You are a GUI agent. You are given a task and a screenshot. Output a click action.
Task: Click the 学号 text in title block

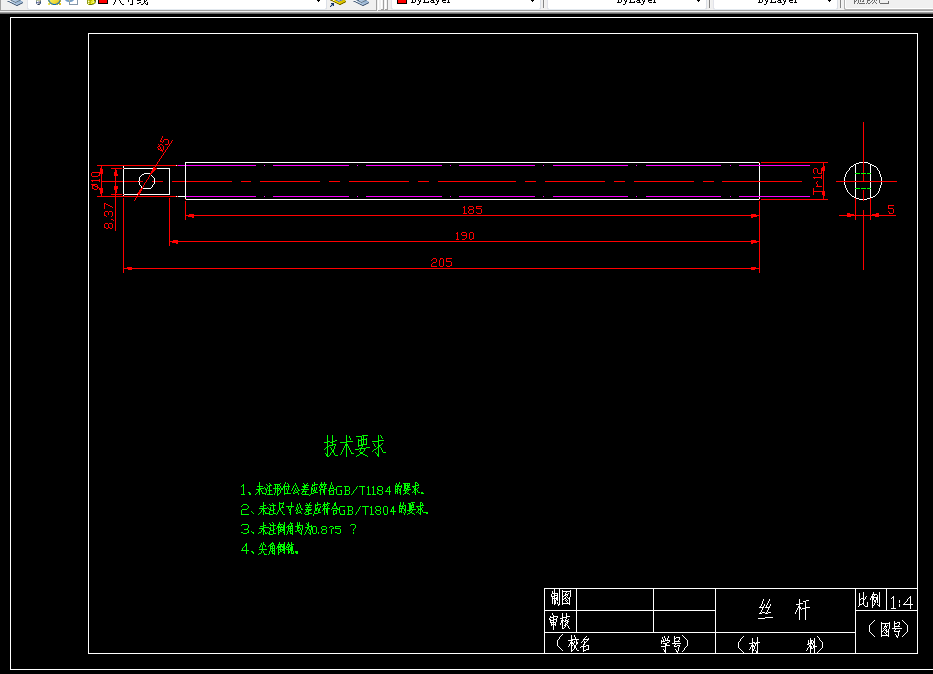[x=671, y=643]
